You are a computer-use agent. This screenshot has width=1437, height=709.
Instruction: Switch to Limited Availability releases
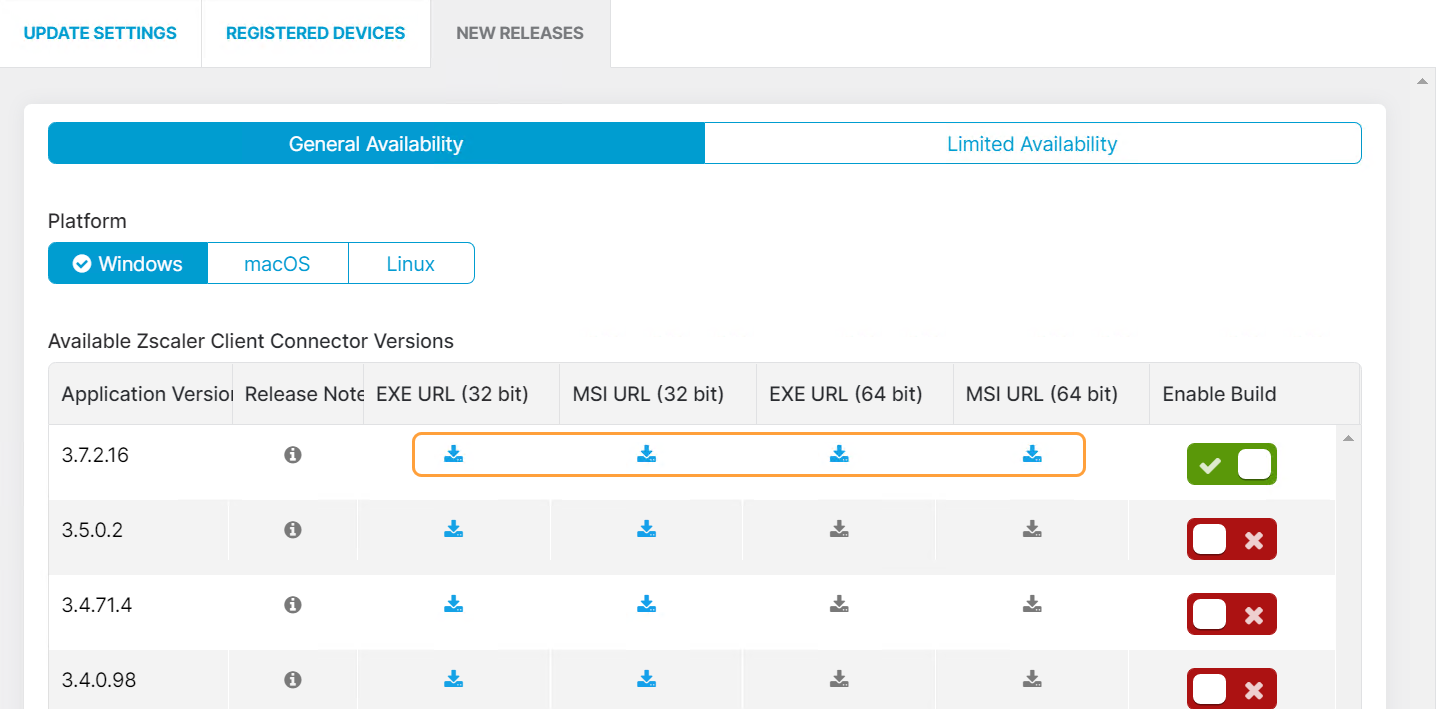tap(1032, 143)
